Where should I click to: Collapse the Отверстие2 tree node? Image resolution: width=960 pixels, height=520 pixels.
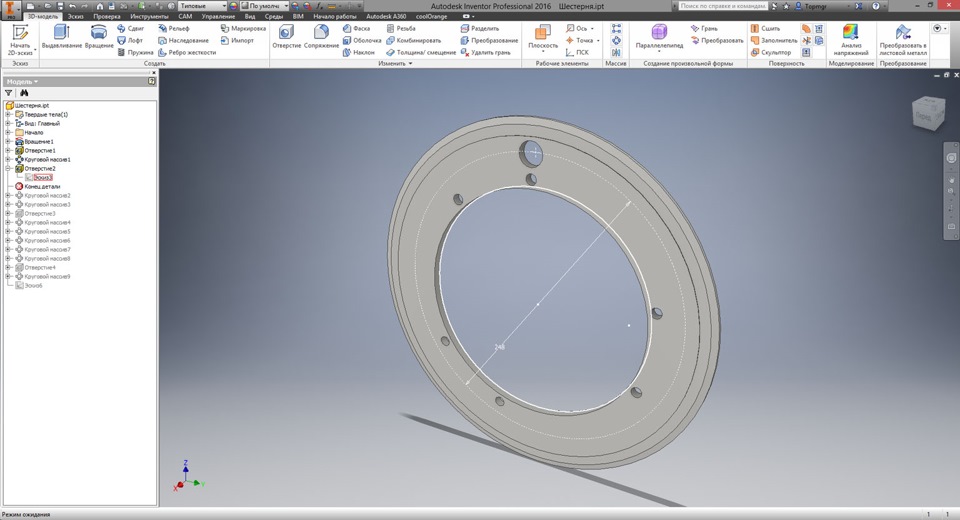click(x=8, y=169)
